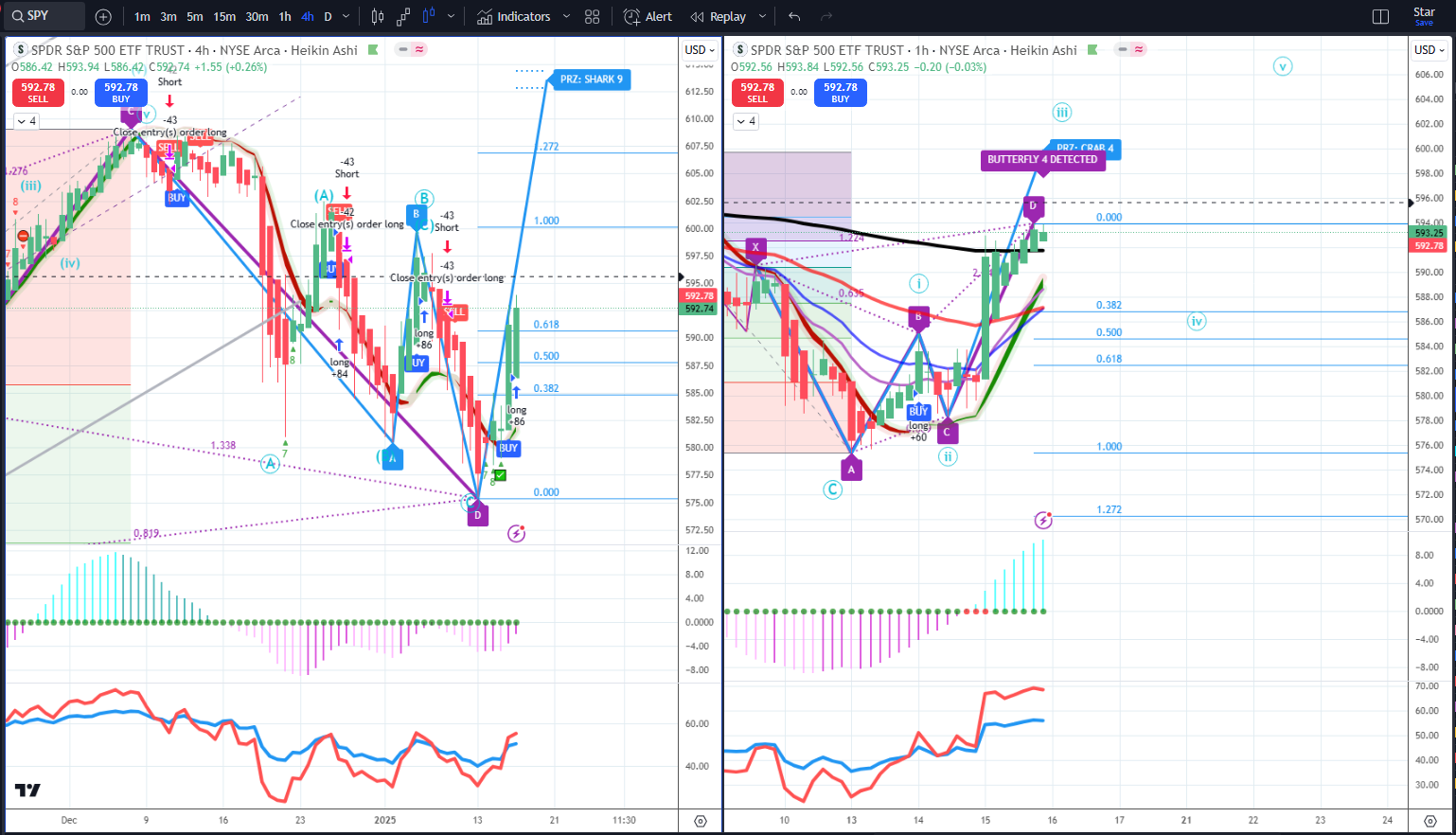Click the BUTTERFLY 4 DETECTED label

1042,160
